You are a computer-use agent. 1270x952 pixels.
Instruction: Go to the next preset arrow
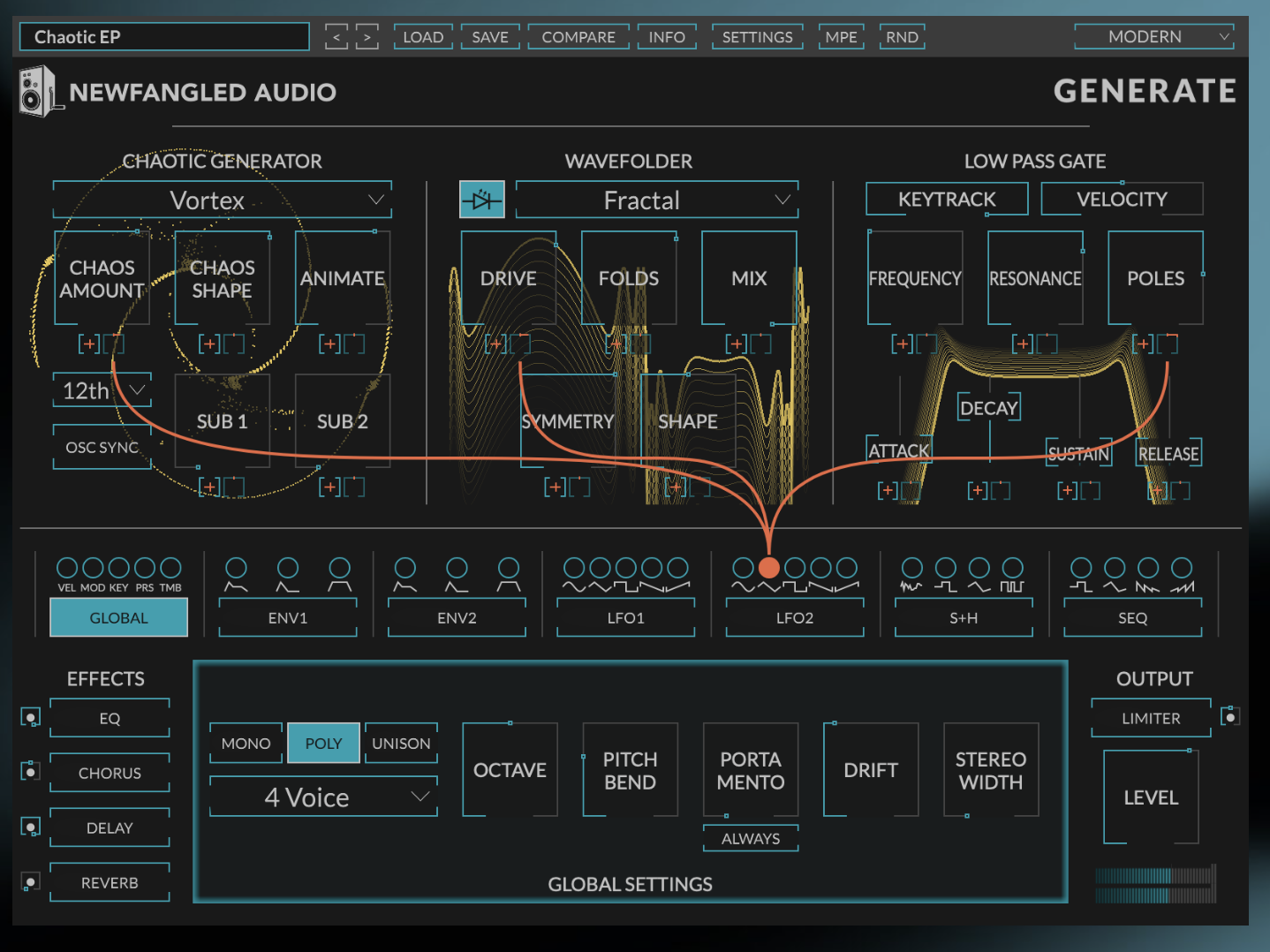coord(367,36)
